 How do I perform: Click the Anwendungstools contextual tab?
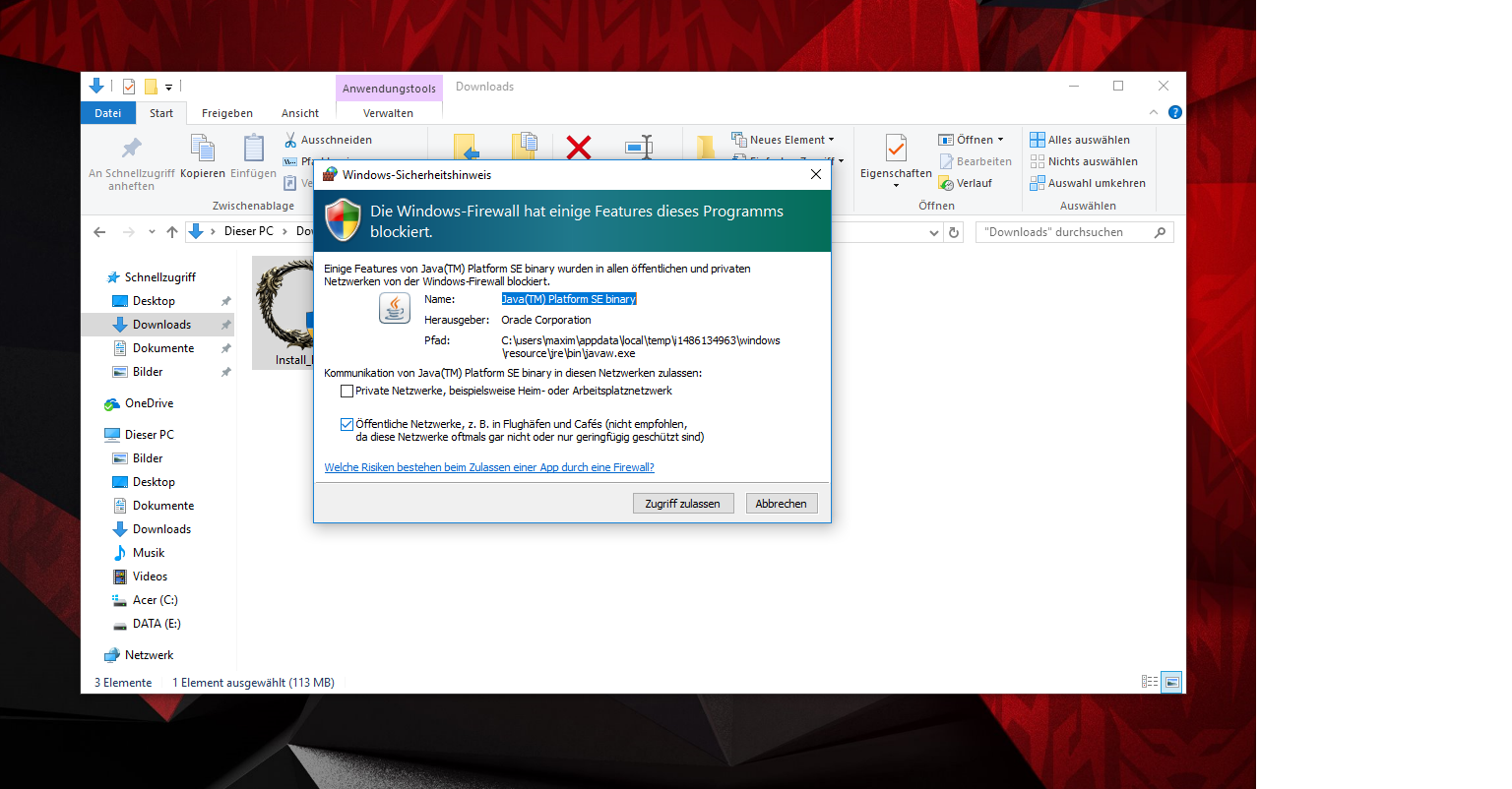click(x=389, y=89)
